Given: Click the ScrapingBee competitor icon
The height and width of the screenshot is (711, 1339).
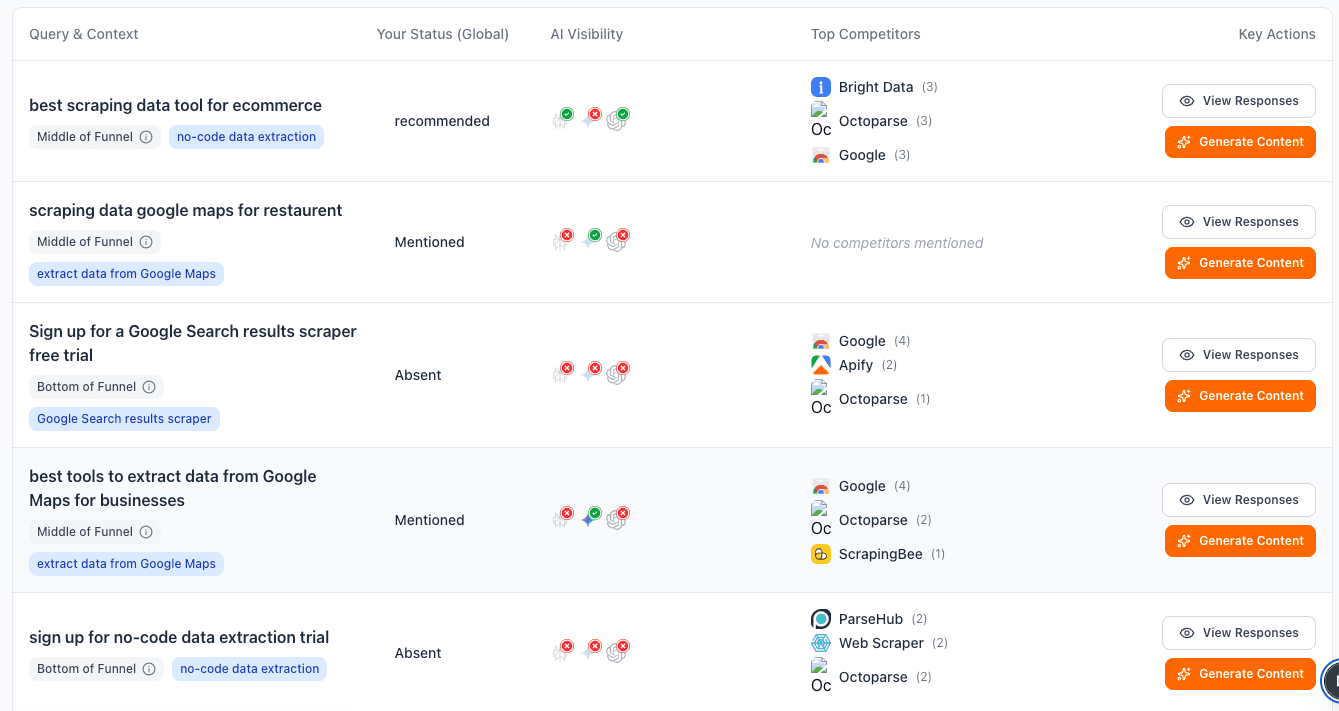Looking at the screenshot, I should tap(820, 554).
